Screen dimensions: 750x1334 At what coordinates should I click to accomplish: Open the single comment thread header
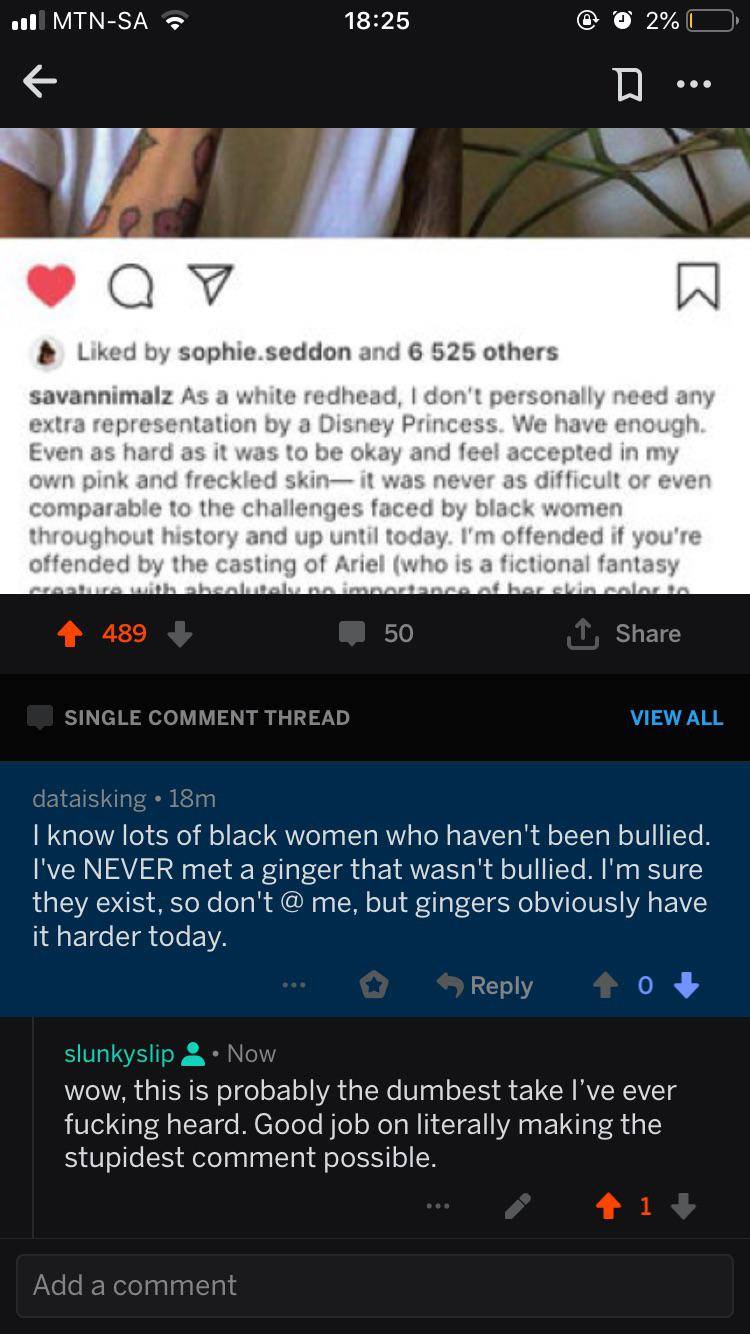click(x=207, y=717)
